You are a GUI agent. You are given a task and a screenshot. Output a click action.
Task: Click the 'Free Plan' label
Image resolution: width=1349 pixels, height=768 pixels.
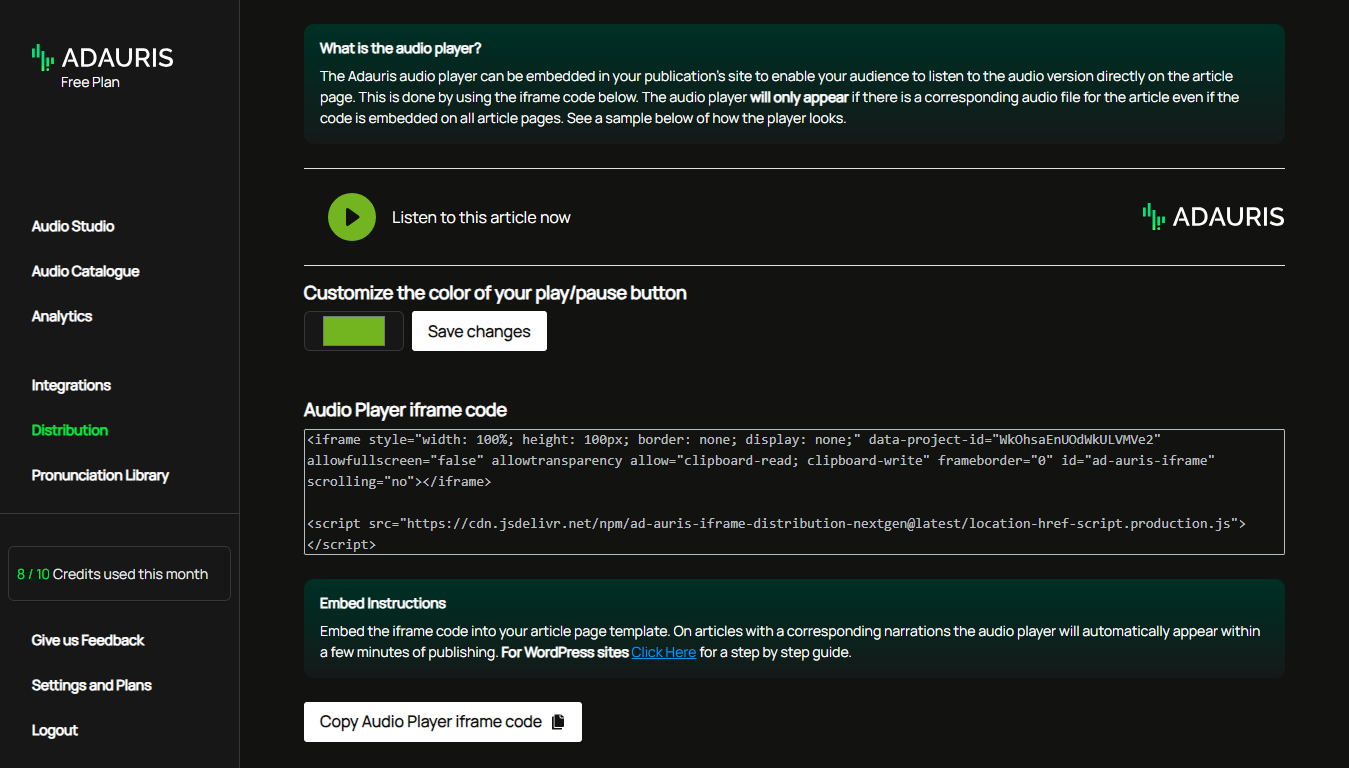click(x=90, y=82)
